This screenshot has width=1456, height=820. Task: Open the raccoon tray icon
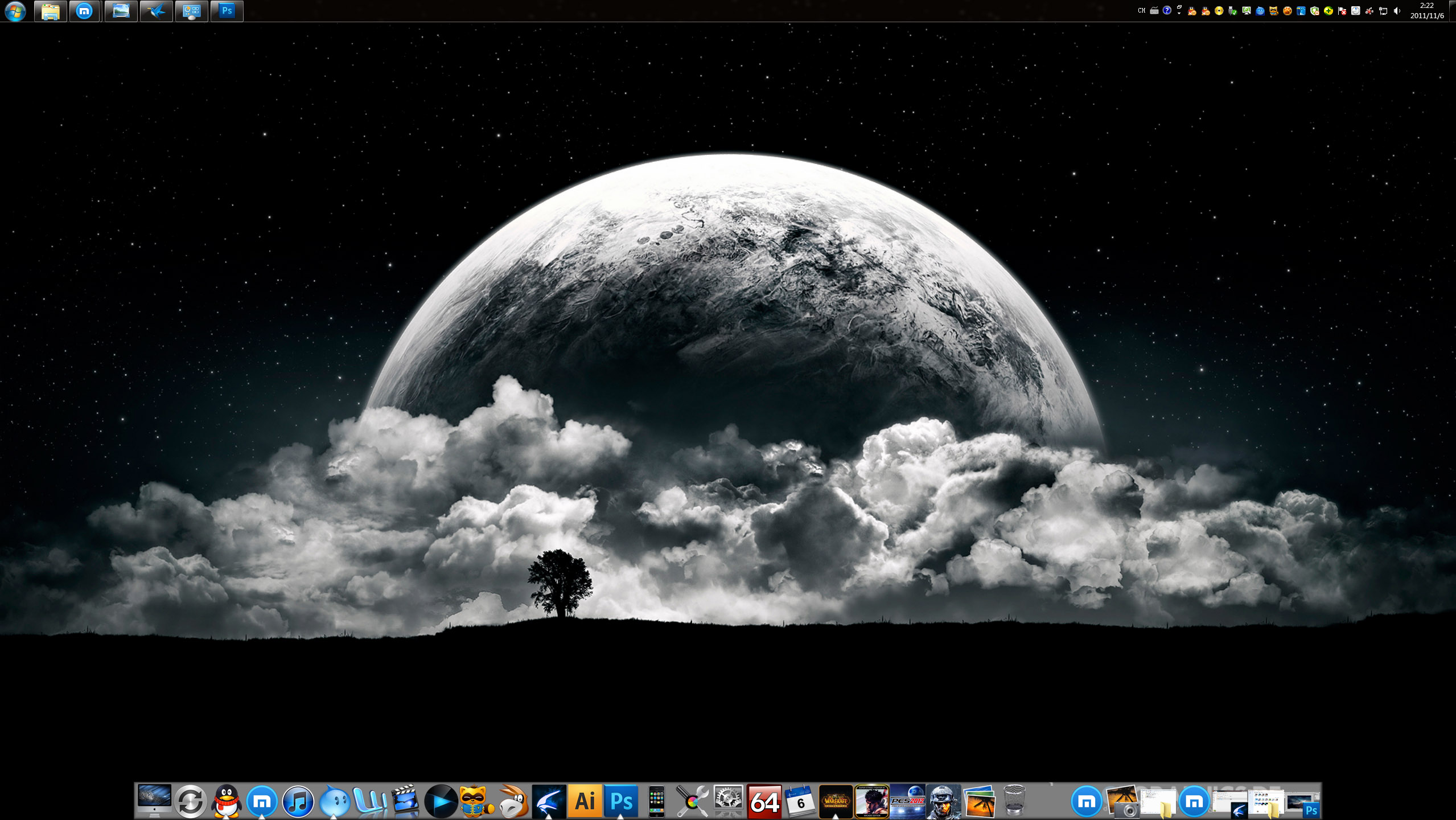point(1274,11)
